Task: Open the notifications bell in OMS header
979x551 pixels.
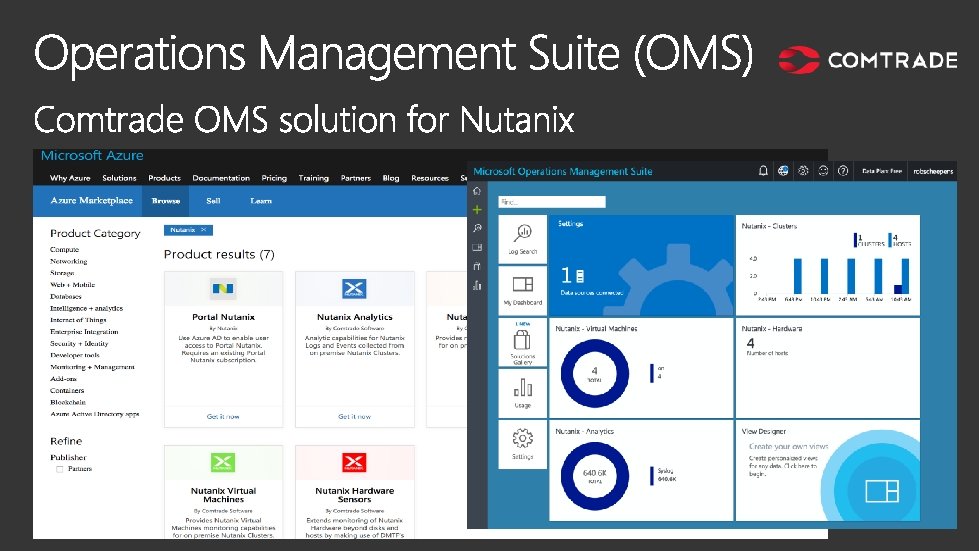Action: pyautogui.click(x=763, y=170)
